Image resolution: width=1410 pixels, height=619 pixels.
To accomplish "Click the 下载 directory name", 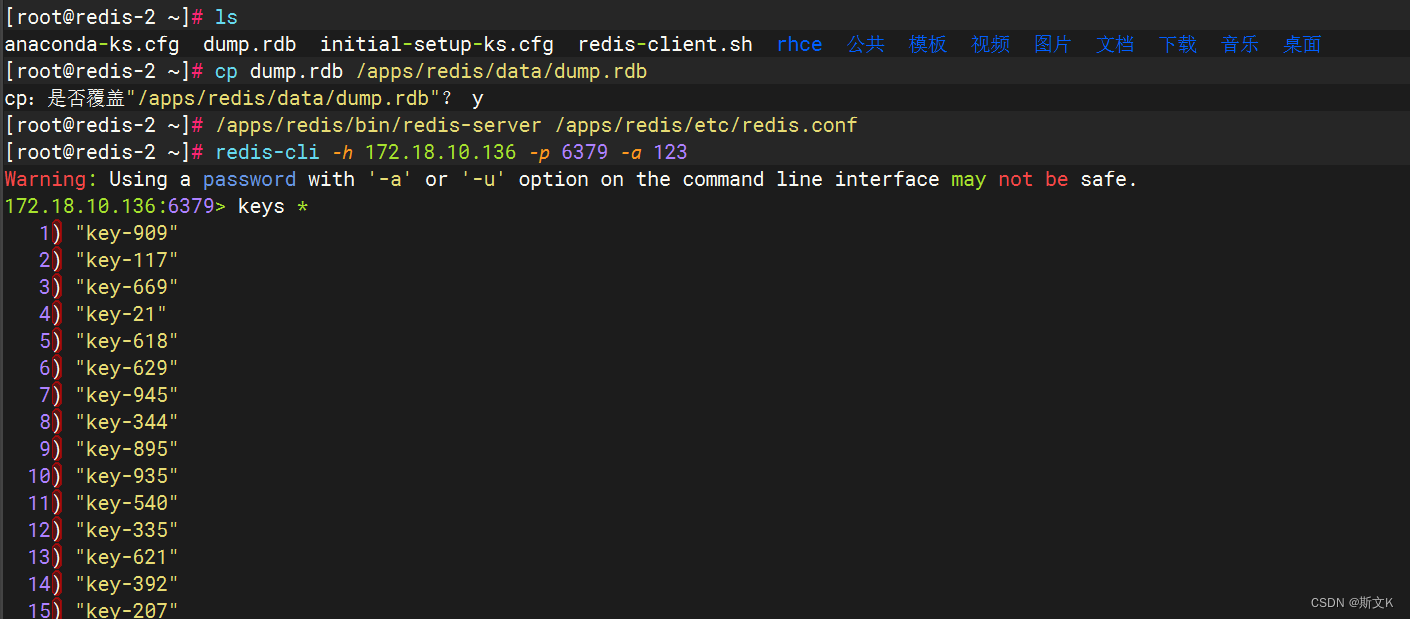I will coord(1178,44).
